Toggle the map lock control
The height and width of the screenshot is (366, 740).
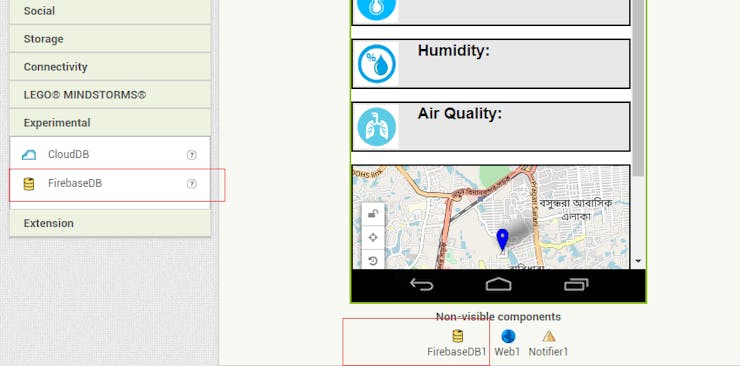(x=373, y=214)
